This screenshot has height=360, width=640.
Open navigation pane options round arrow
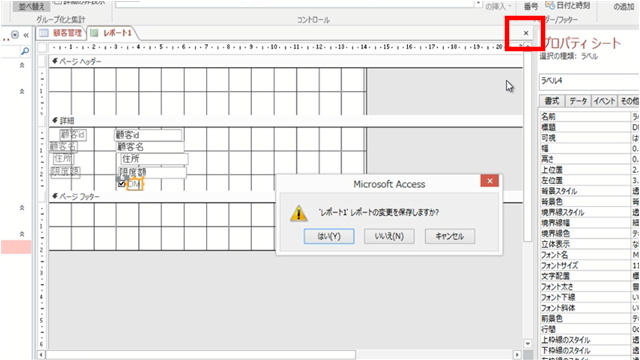(15, 35)
